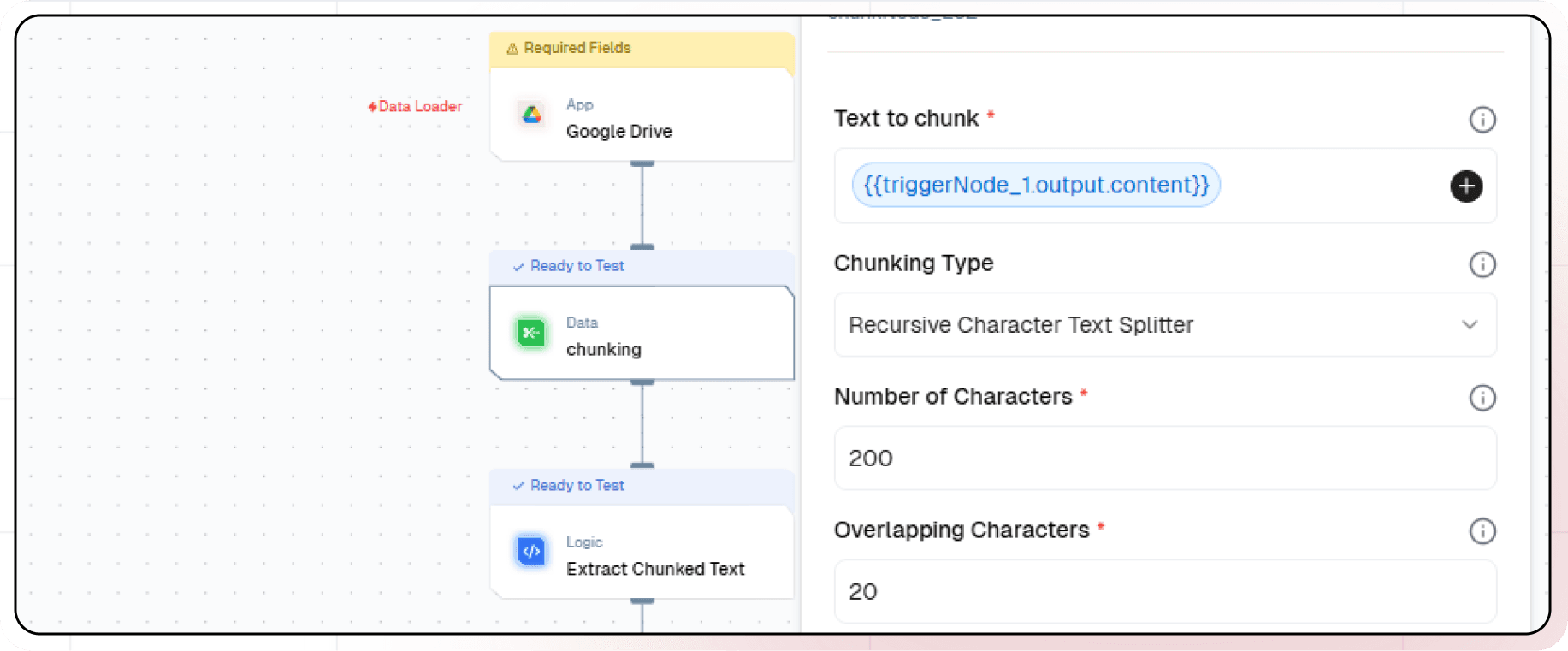Viewport: 1568px width, 651px height.
Task: Click the triggerNode_1.output.content variable tag
Action: 1035,186
